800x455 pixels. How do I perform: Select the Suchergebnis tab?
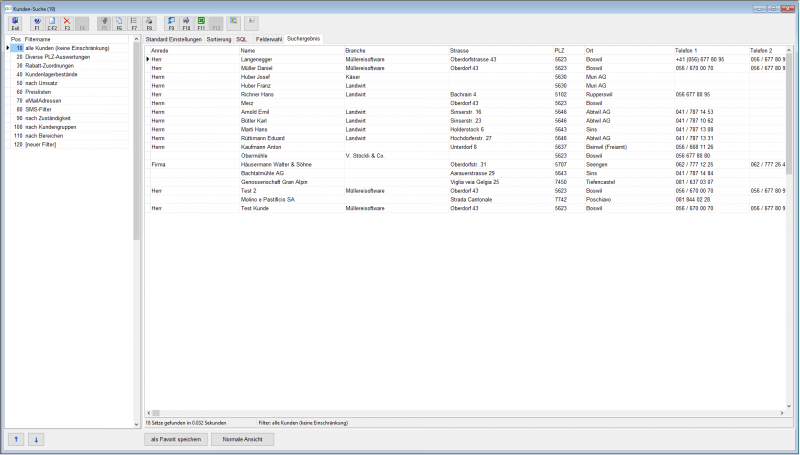(304, 39)
